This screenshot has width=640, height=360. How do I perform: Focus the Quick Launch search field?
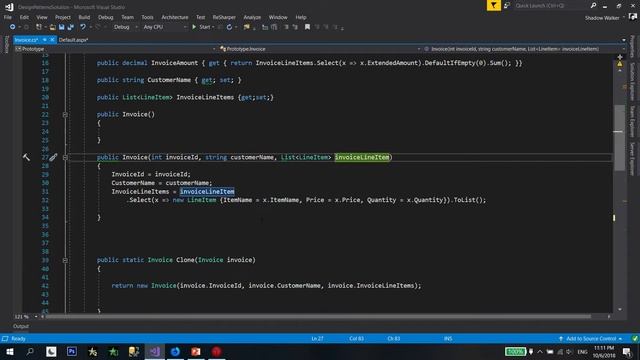pyautogui.click(x=551, y=6)
